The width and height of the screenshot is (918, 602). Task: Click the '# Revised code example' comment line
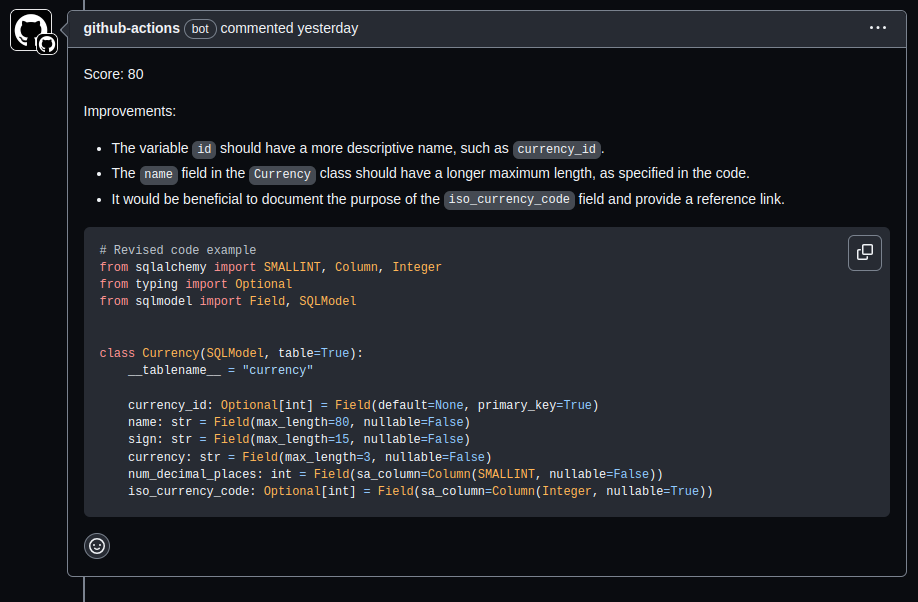tap(178, 250)
